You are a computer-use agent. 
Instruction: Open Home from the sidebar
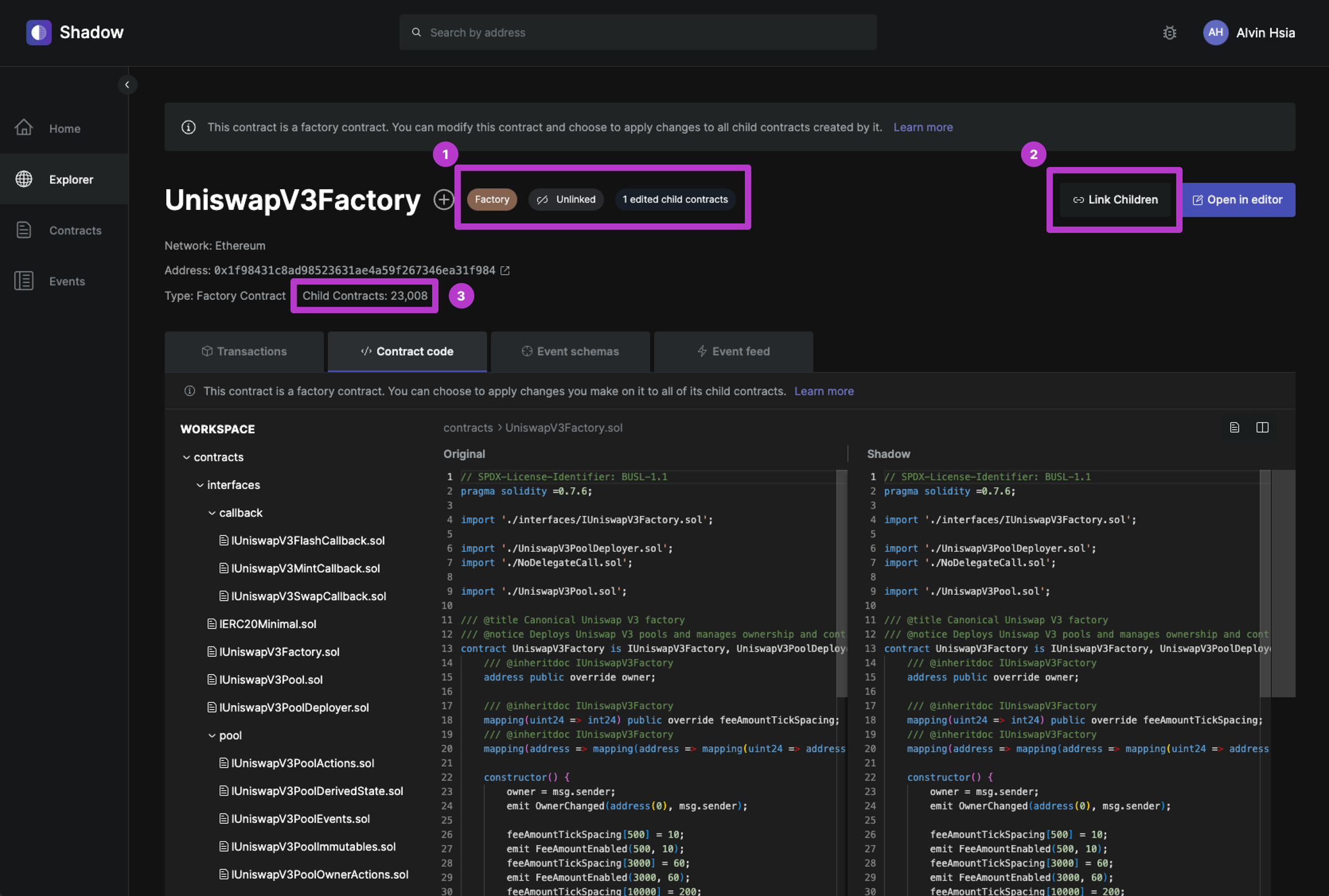coord(64,128)
